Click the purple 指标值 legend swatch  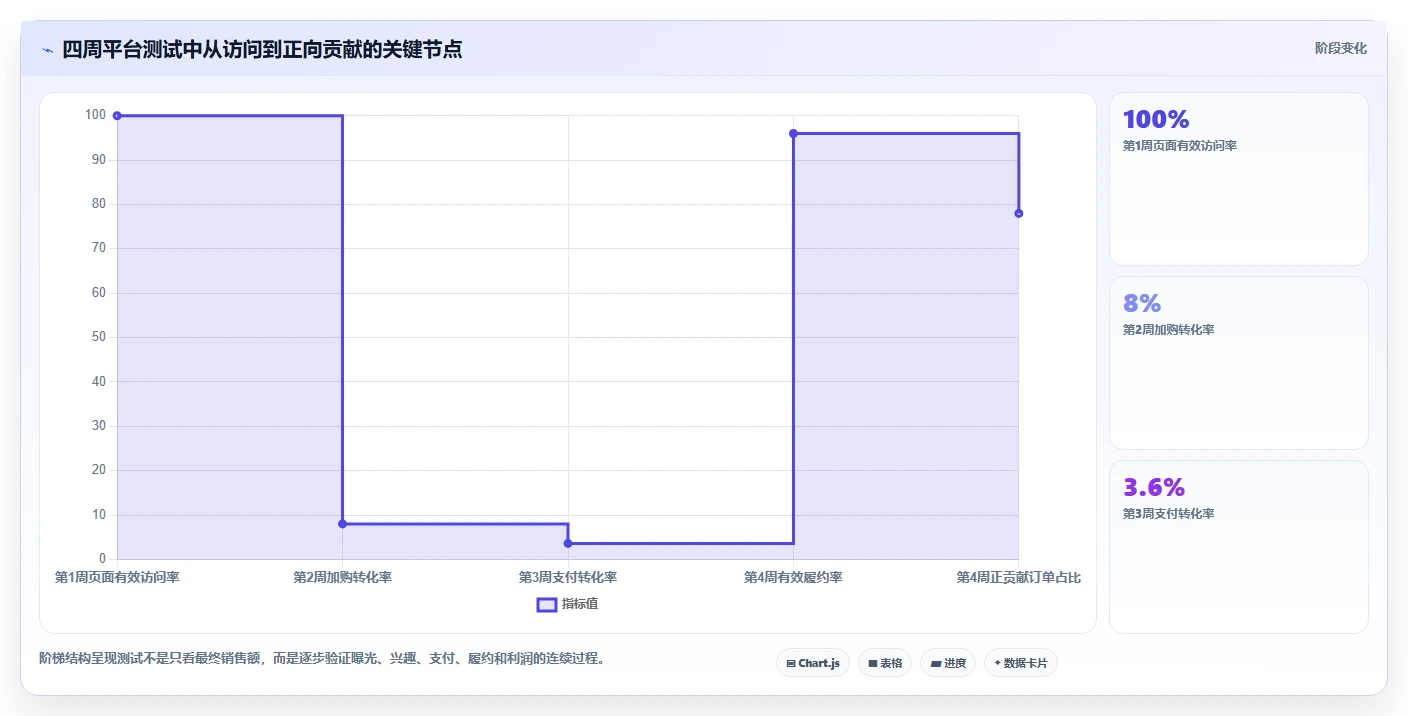click(547, 604)
